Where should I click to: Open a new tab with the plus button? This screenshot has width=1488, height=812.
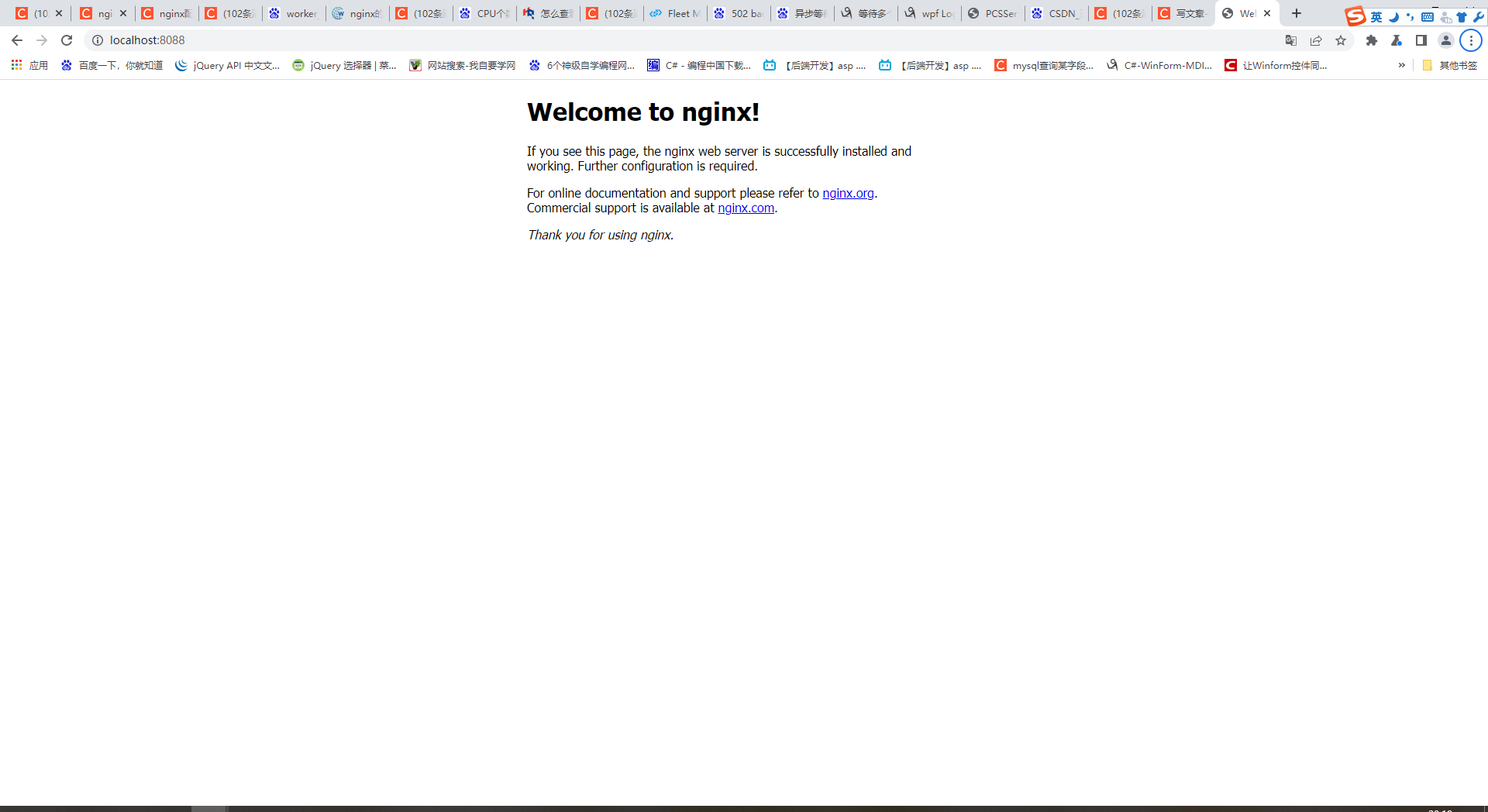coord(1297,13)
